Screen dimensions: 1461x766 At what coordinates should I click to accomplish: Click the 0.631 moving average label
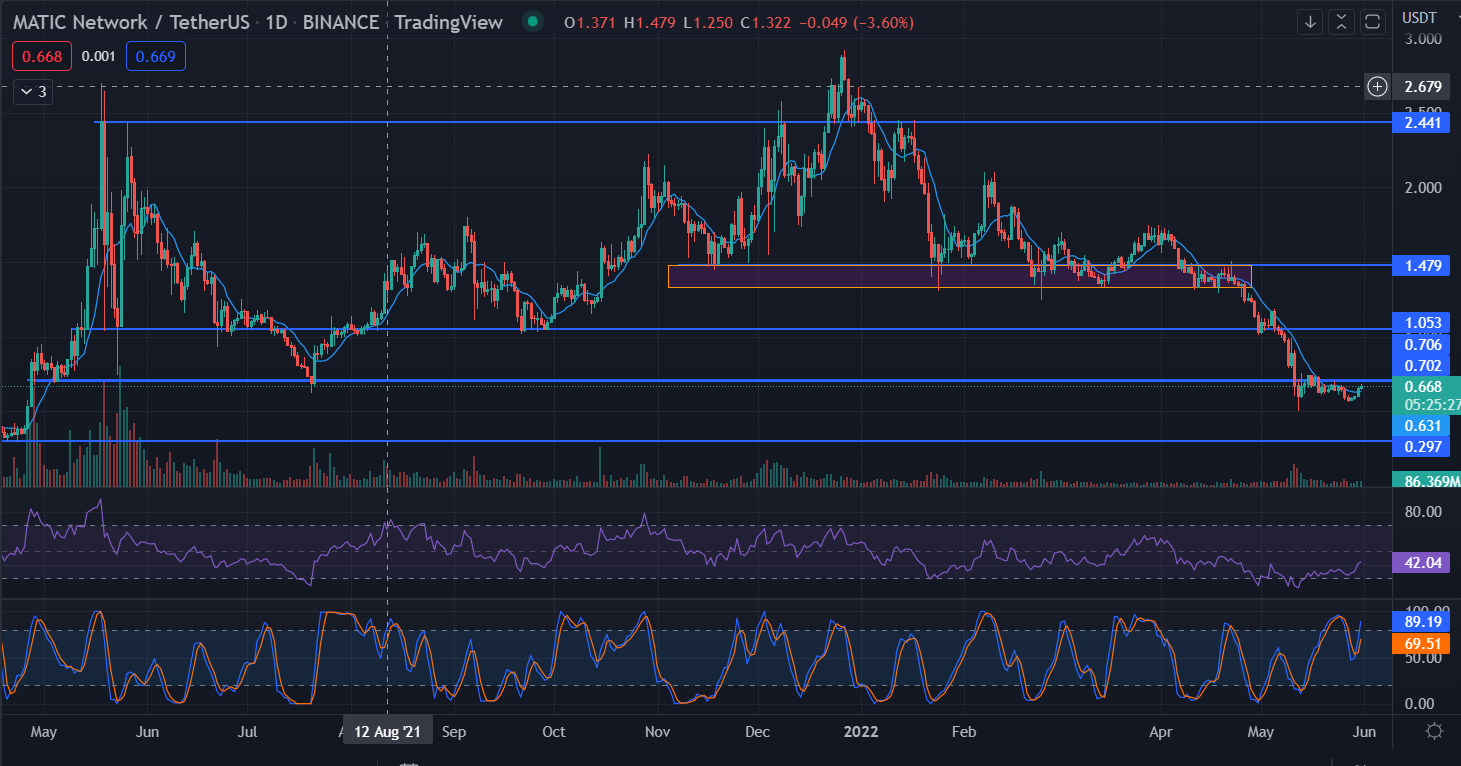coord(1421,425)
